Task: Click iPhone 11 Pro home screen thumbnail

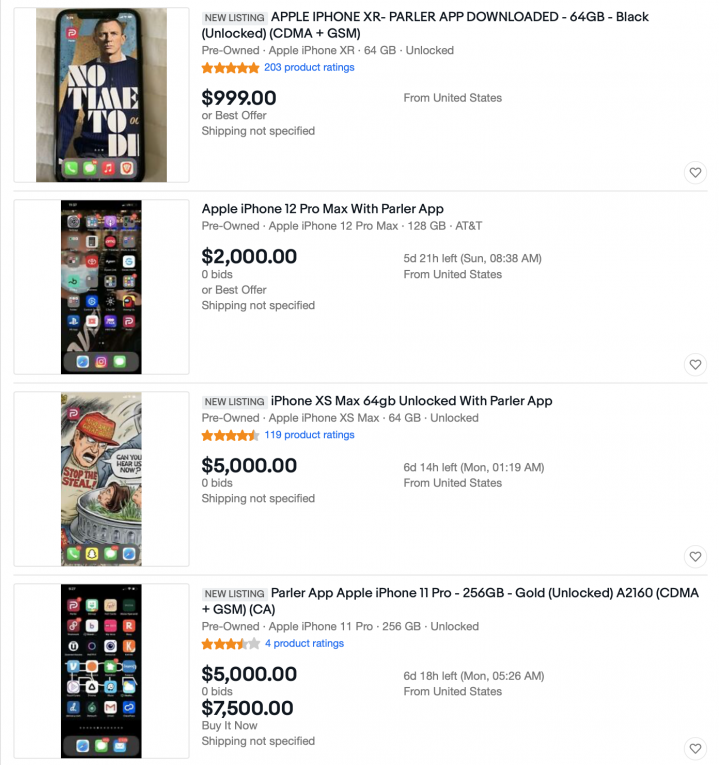Action: tap(101, 670)
